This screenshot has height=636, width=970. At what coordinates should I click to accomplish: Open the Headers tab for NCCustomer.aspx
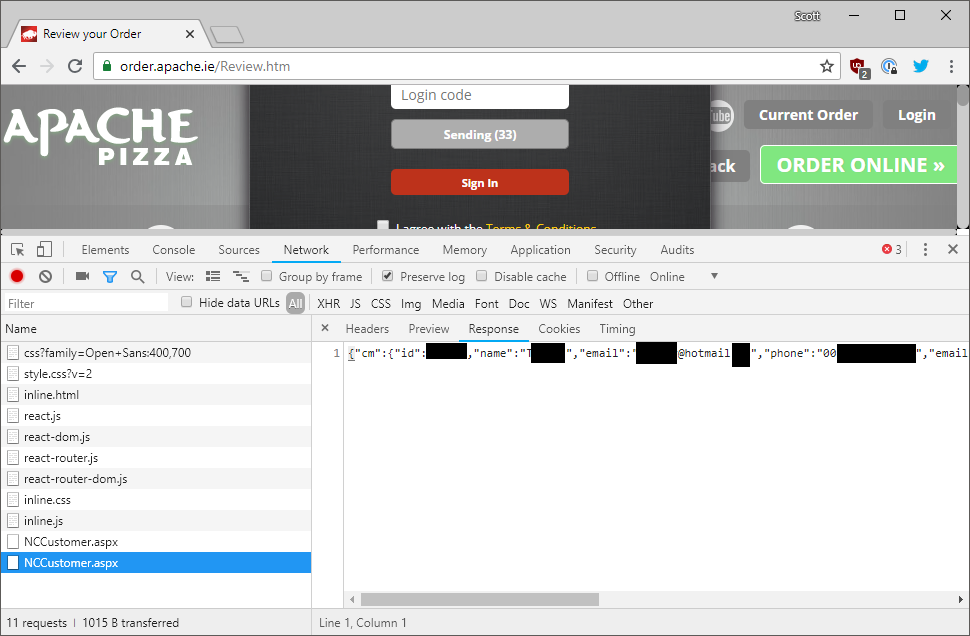[367, 328]
